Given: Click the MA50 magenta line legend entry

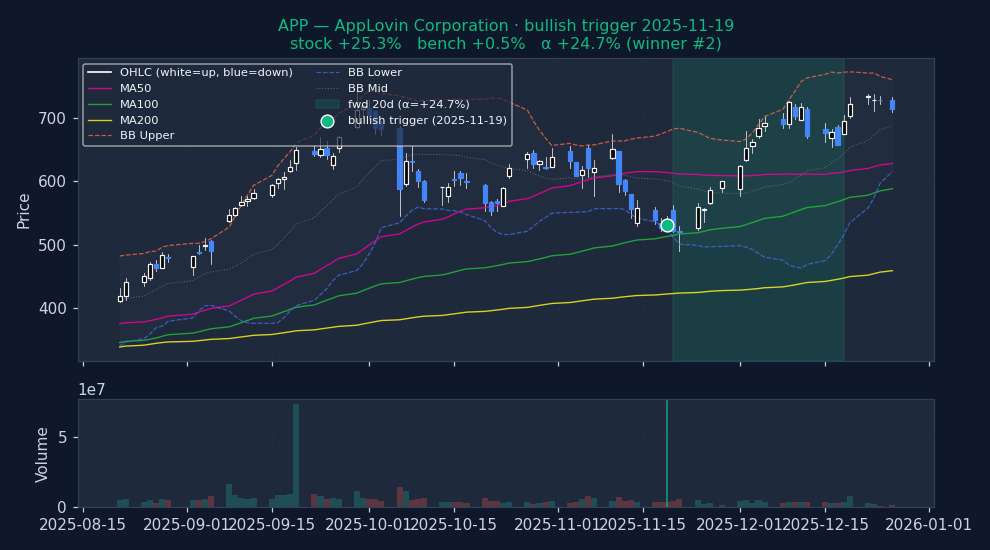Looking at the screenshot, I should coord(135,88).
